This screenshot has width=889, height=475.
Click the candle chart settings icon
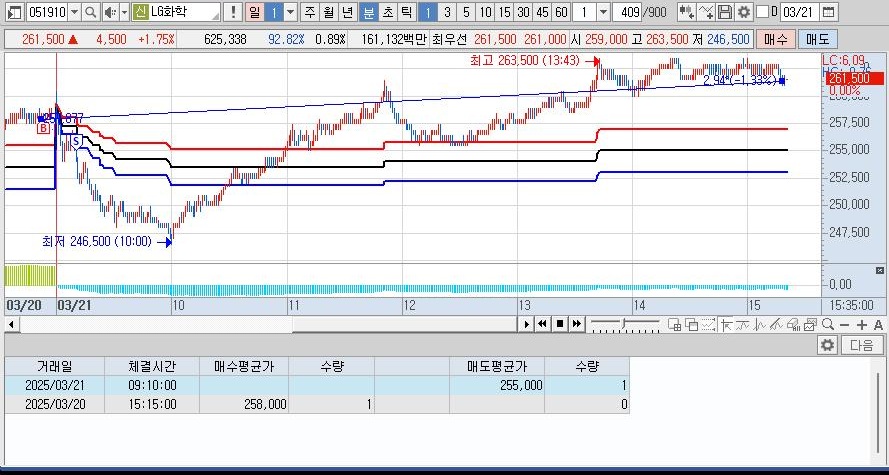point(687,12)
